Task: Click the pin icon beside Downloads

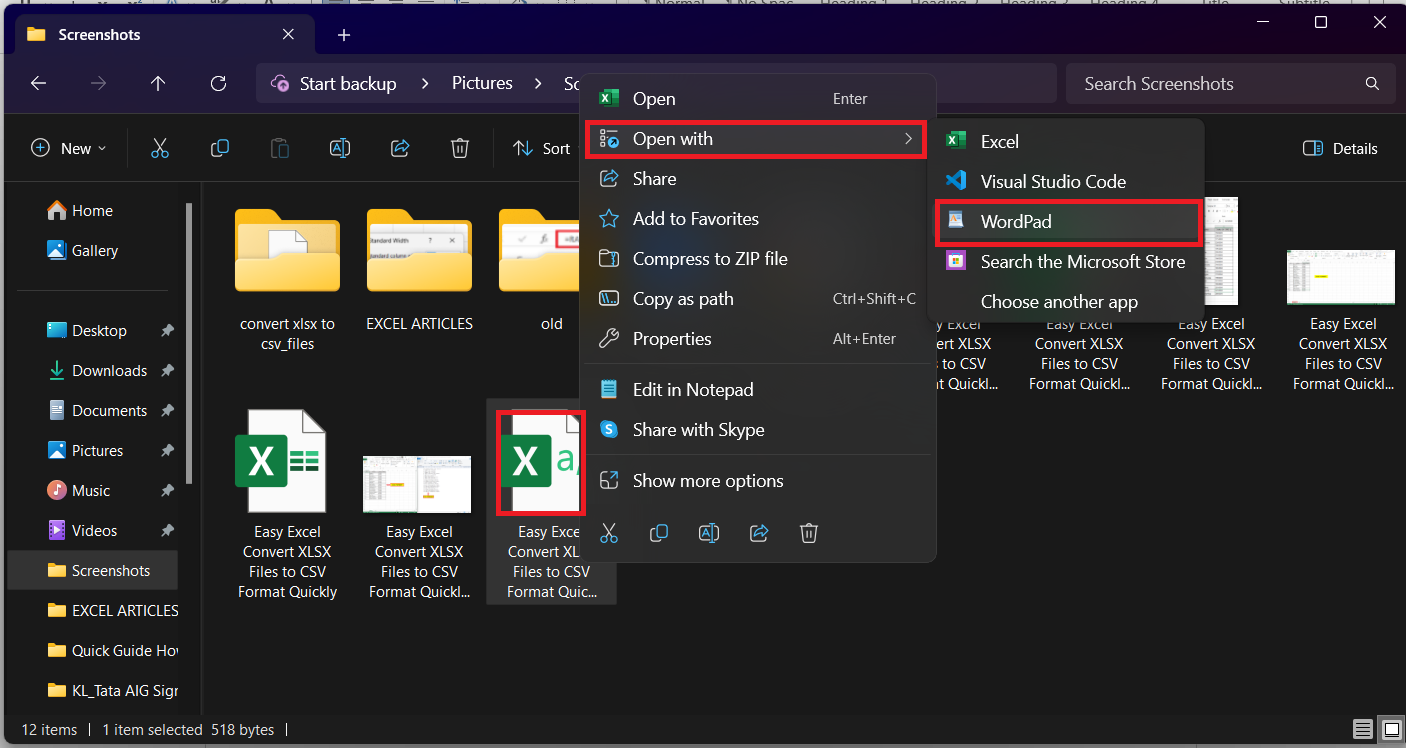Action: pyautogui.click(x=167, y=371)
